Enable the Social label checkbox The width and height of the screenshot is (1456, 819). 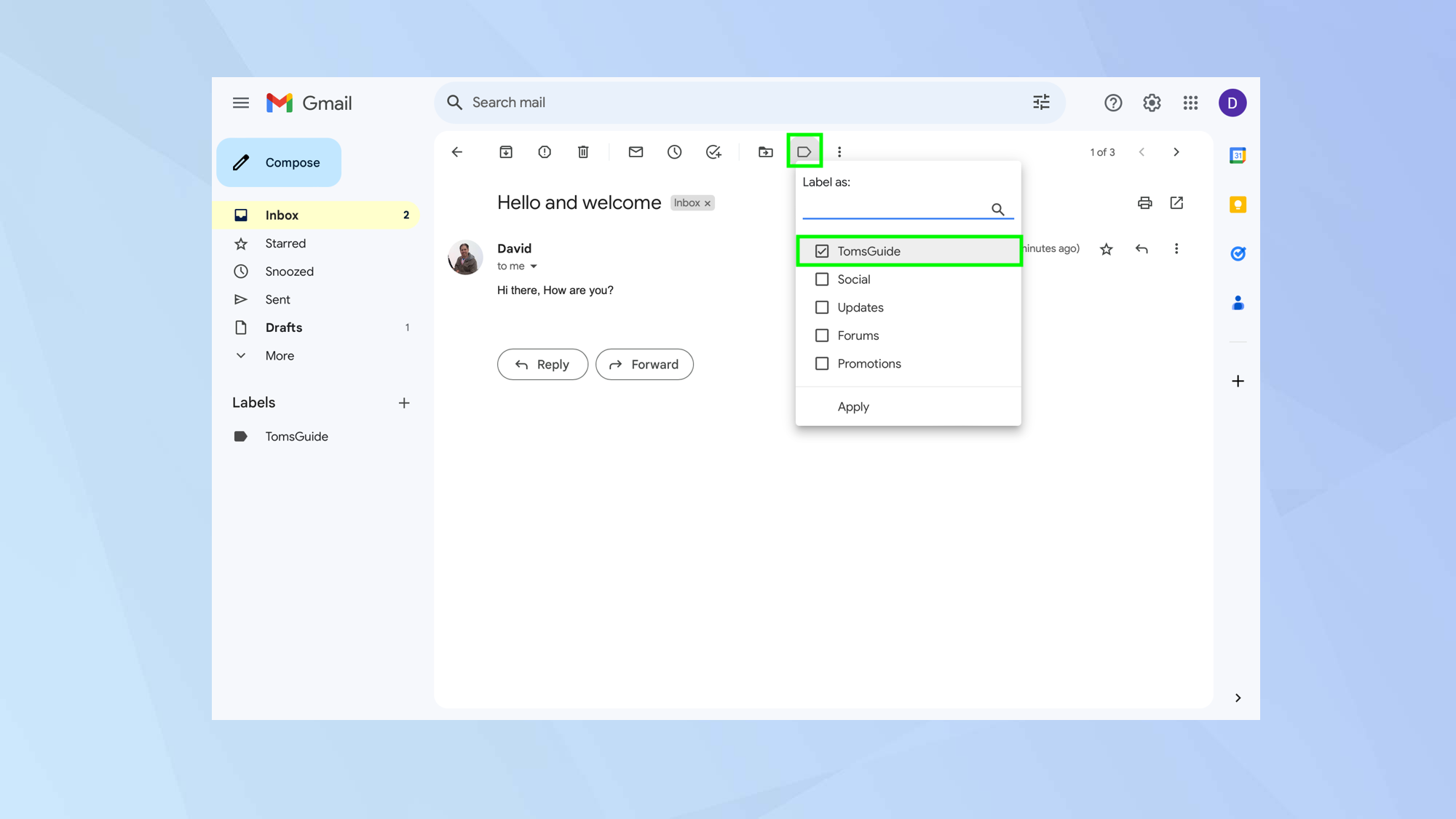[821, 278]
